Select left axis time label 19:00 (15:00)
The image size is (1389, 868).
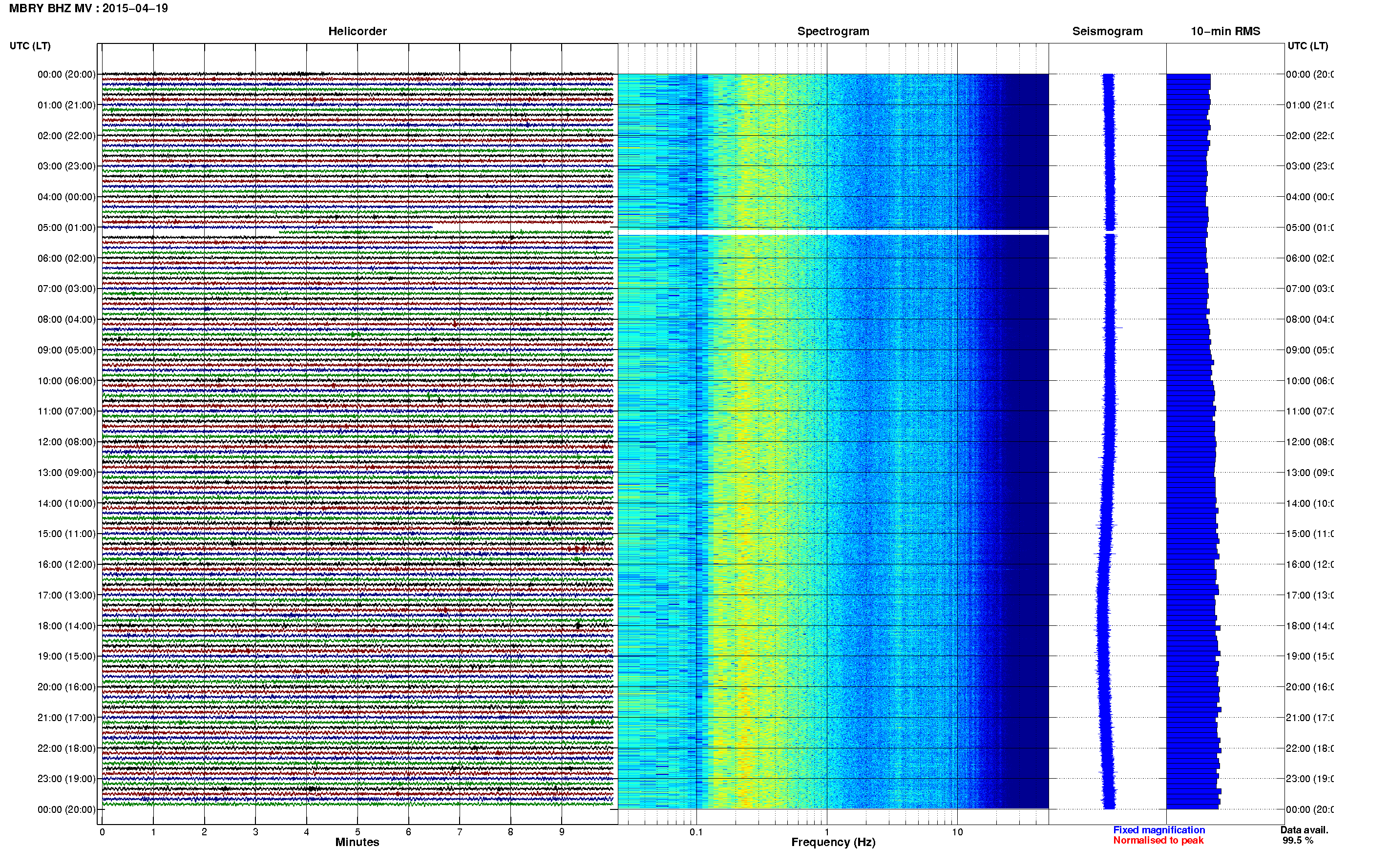click(x=66, y=656)
